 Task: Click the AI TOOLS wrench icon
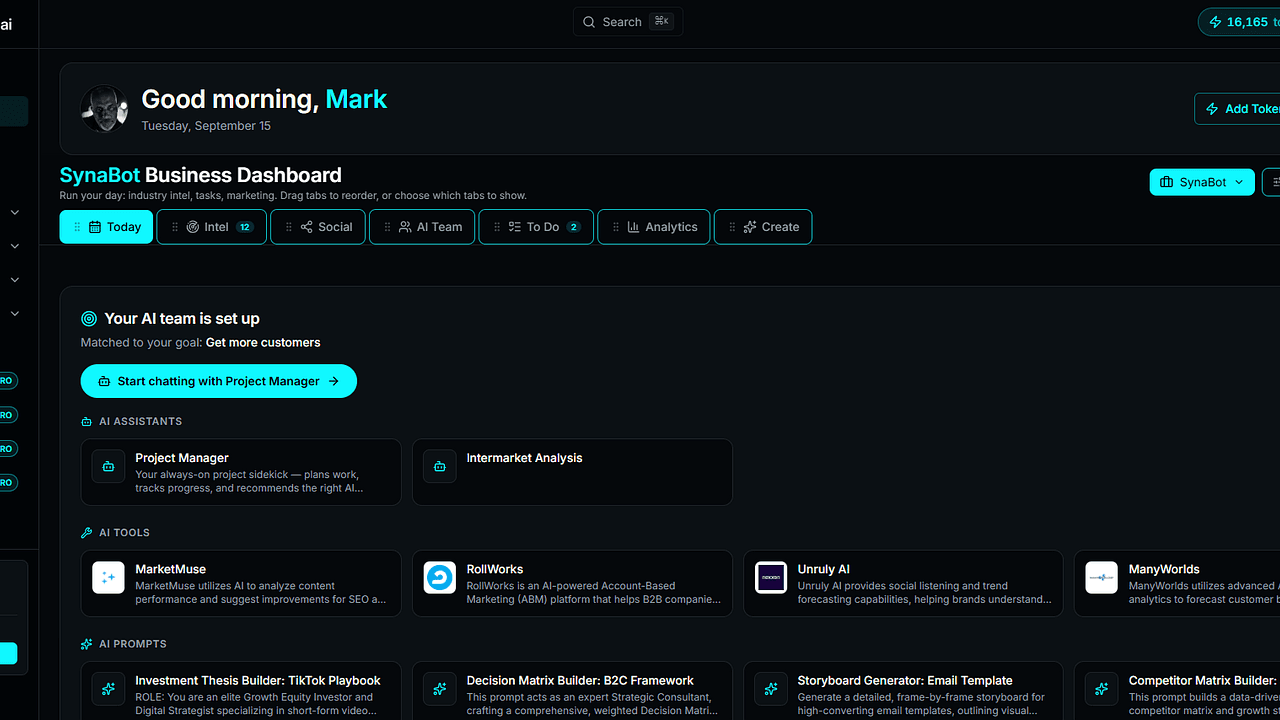pyautogui.click(x=87, y=533)
